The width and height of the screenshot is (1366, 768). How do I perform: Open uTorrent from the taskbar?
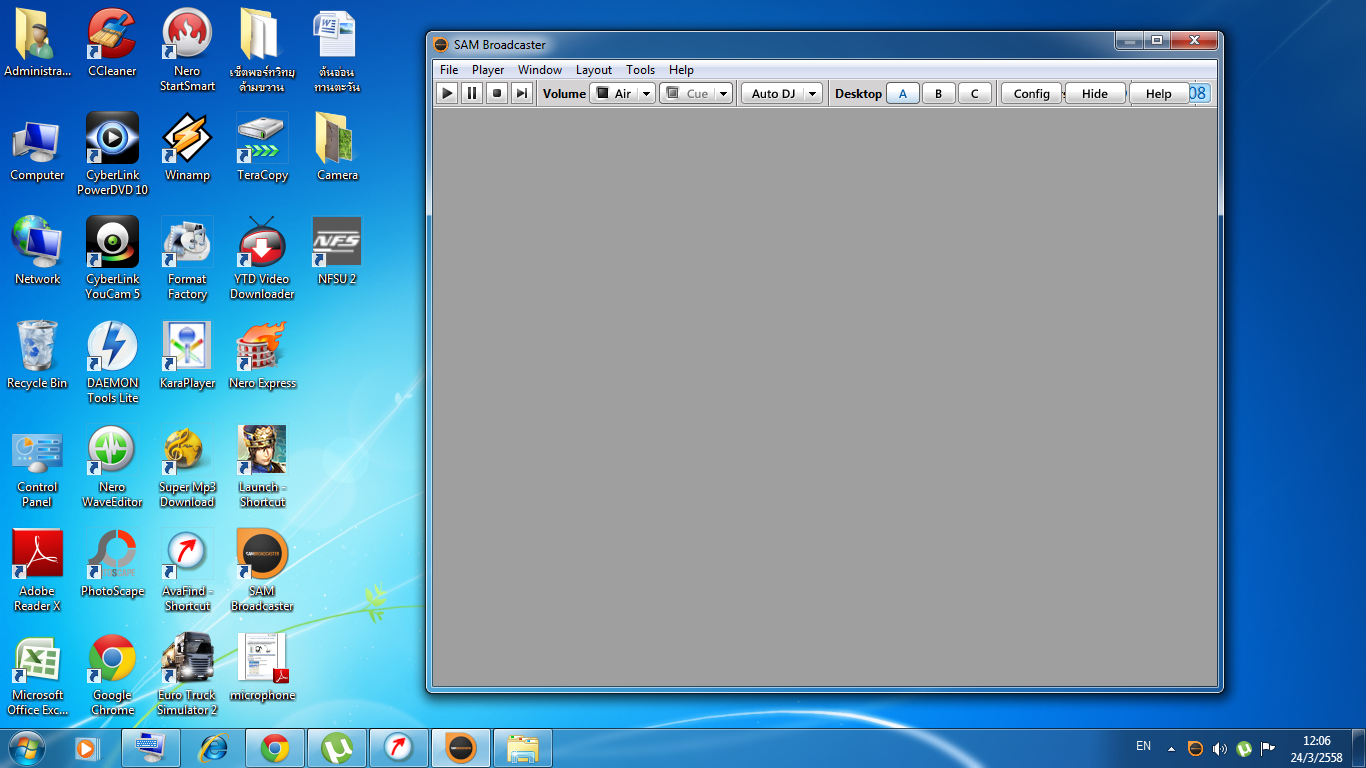coord(337,748)
